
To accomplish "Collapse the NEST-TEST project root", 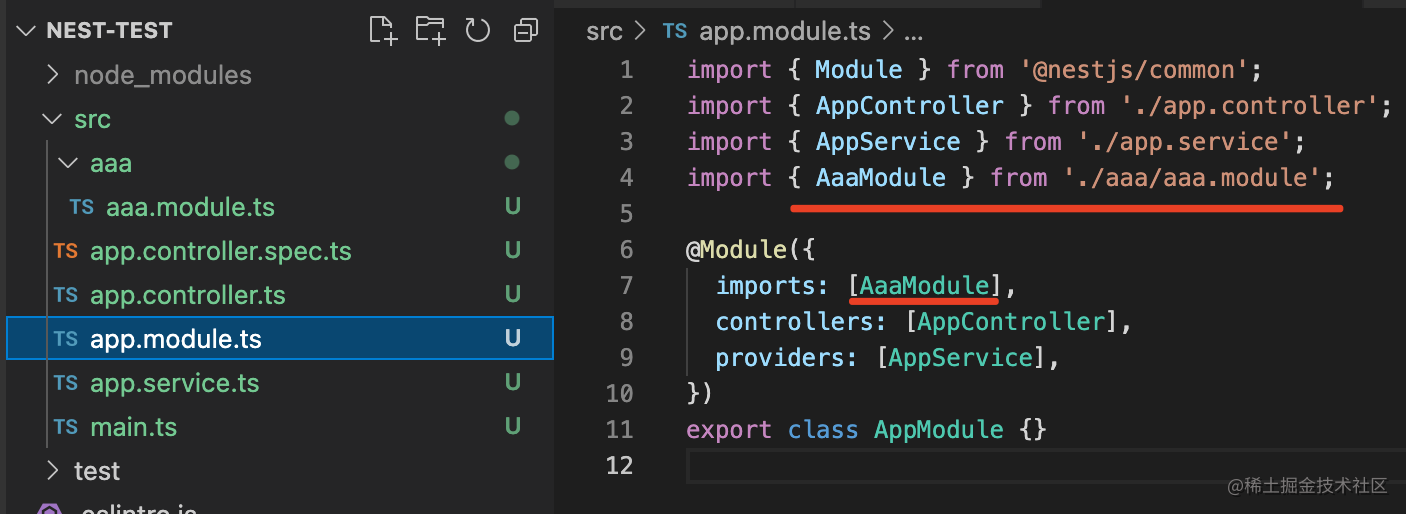I will (27, 31).
